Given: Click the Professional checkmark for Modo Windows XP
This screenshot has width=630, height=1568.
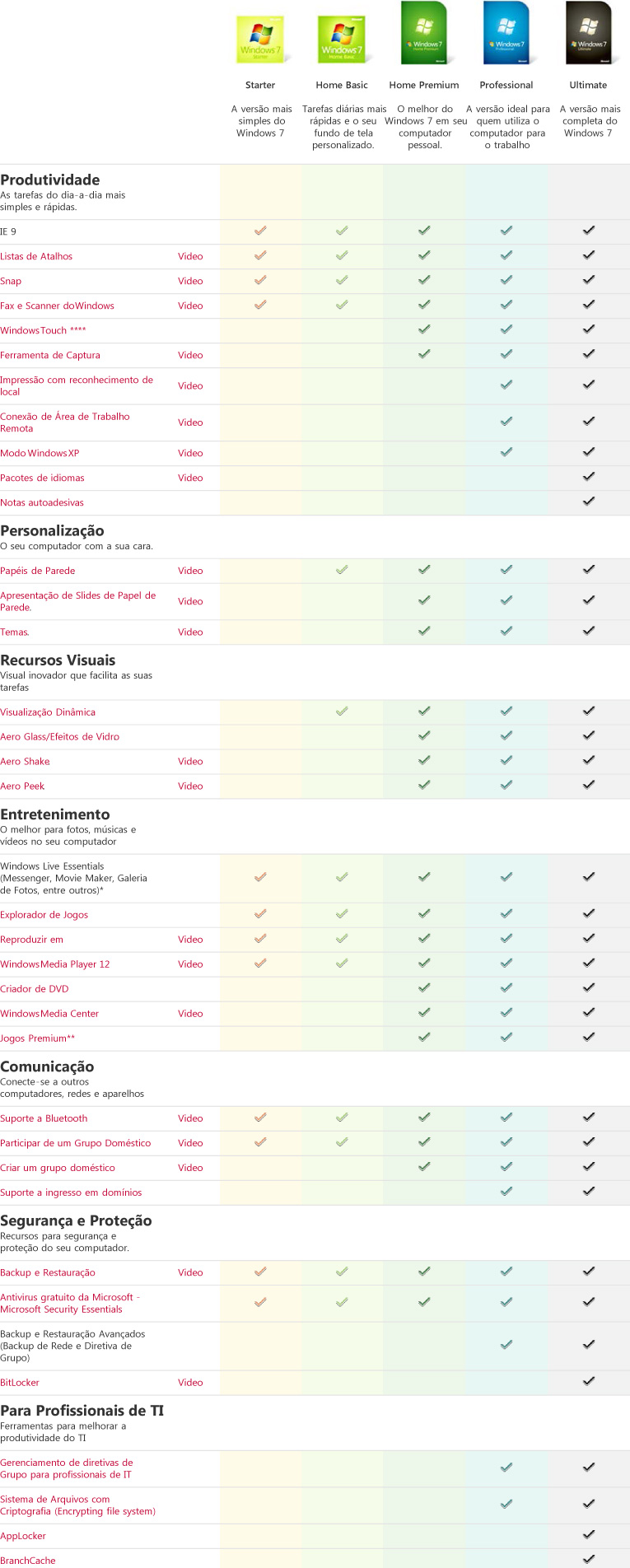Looking at the screenshot, I should pos(506,452).
